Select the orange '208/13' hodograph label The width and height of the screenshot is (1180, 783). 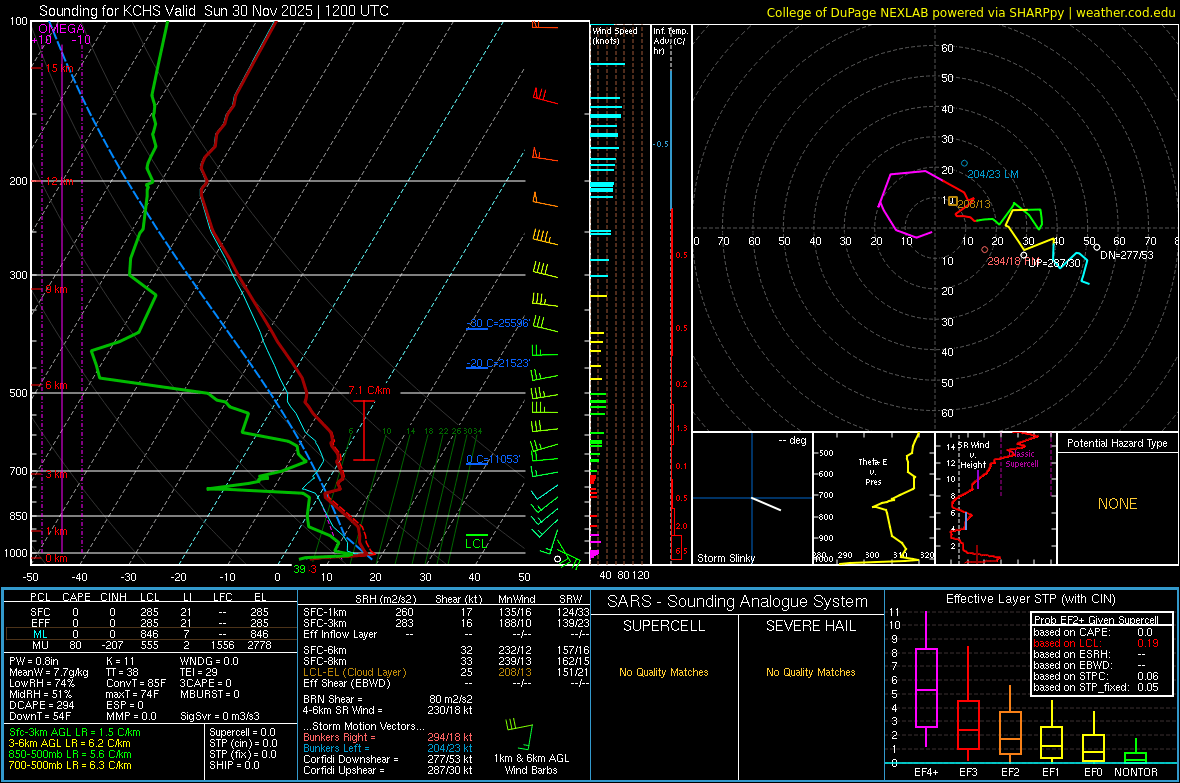coord(975,204)
